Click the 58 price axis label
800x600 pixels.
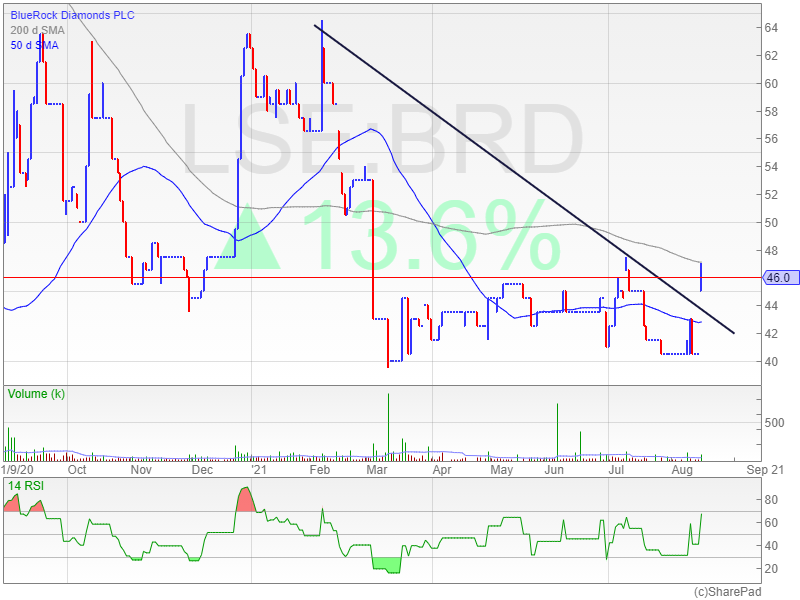click(771, 111)
